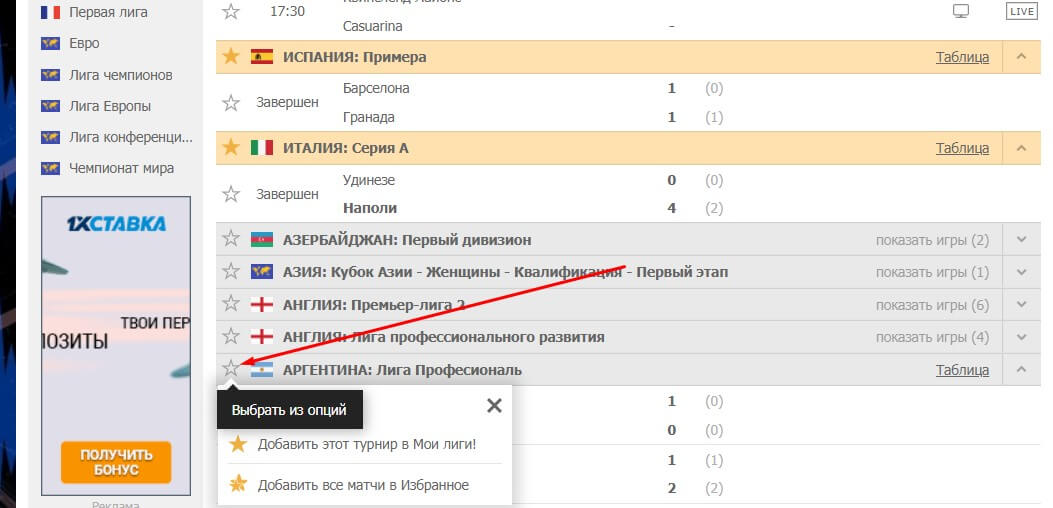Expand АНГЛИЯ: Лига профессионального развития section
1053x508 pixels.
click(x=1021, y=337)
